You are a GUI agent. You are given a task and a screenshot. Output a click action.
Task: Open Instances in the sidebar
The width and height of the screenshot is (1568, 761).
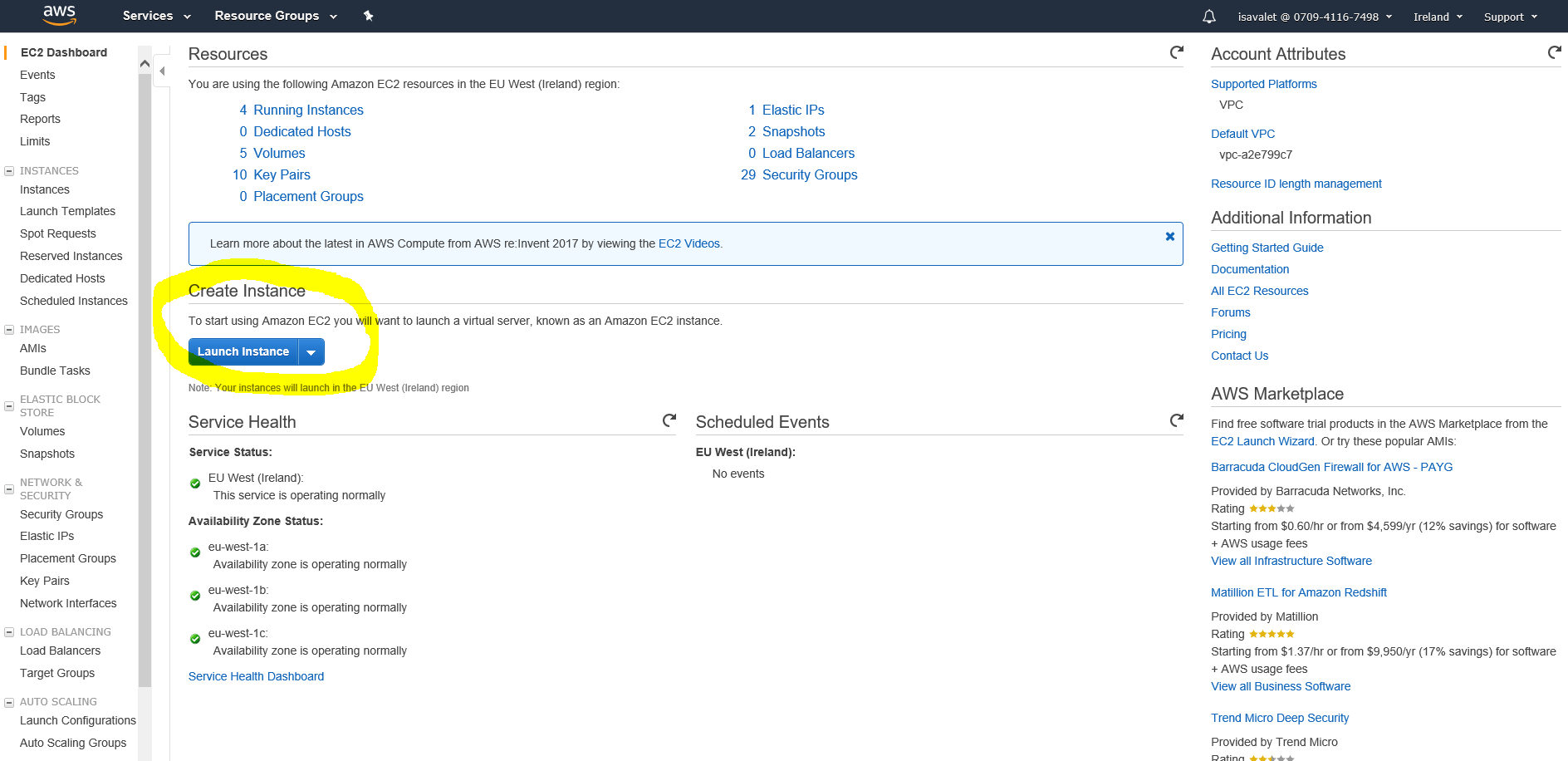click(x=45, y=189)
